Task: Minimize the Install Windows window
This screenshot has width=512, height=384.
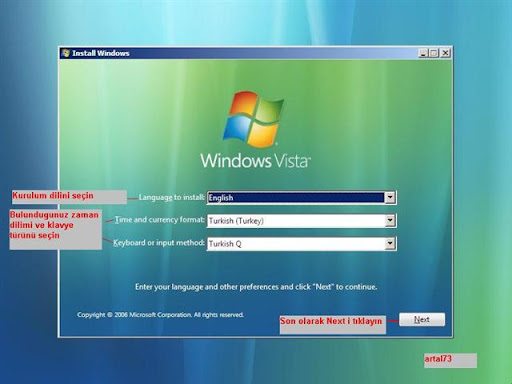Action: point(423,53)
